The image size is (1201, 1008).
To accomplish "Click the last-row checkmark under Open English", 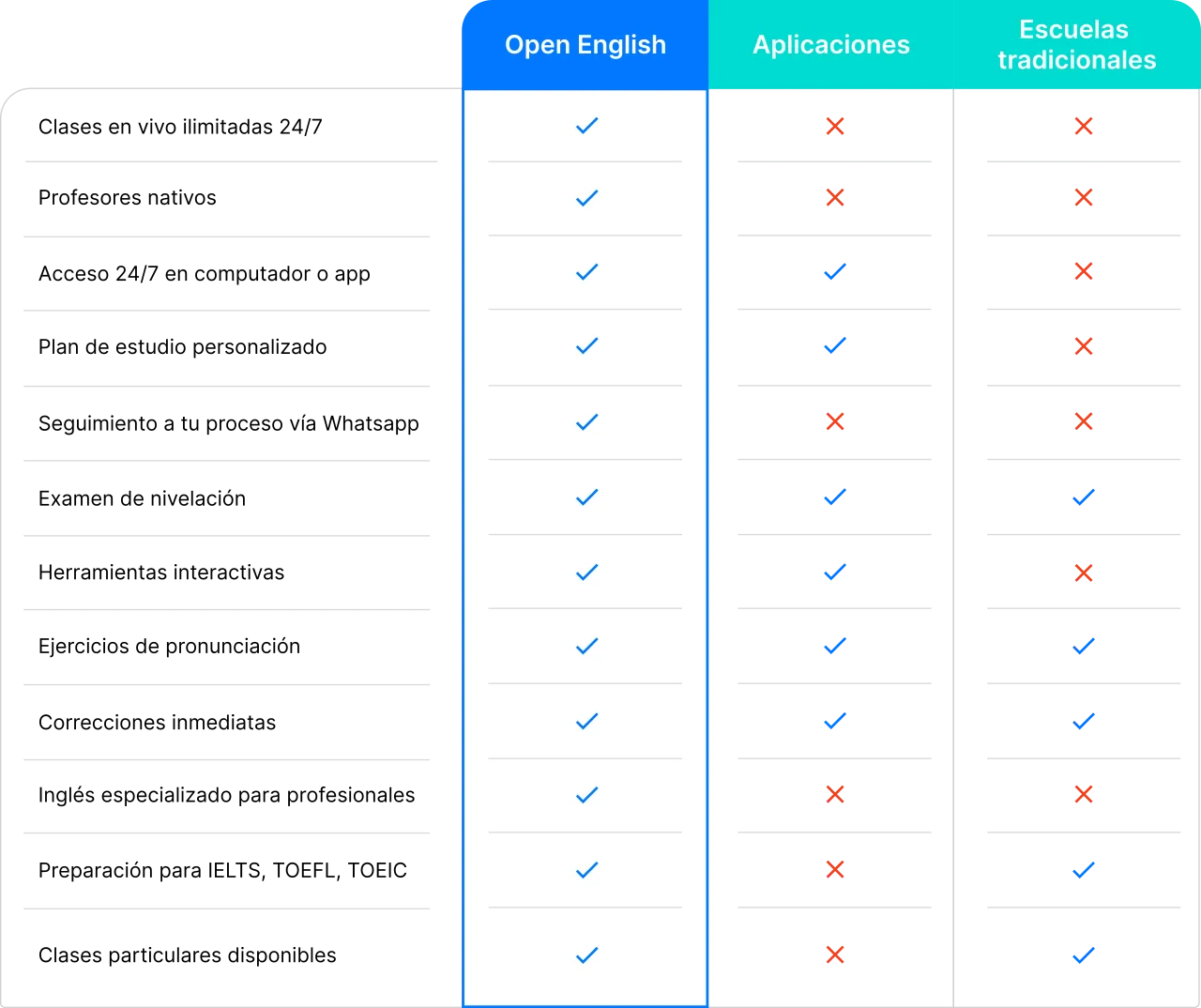I will (586, 955).
